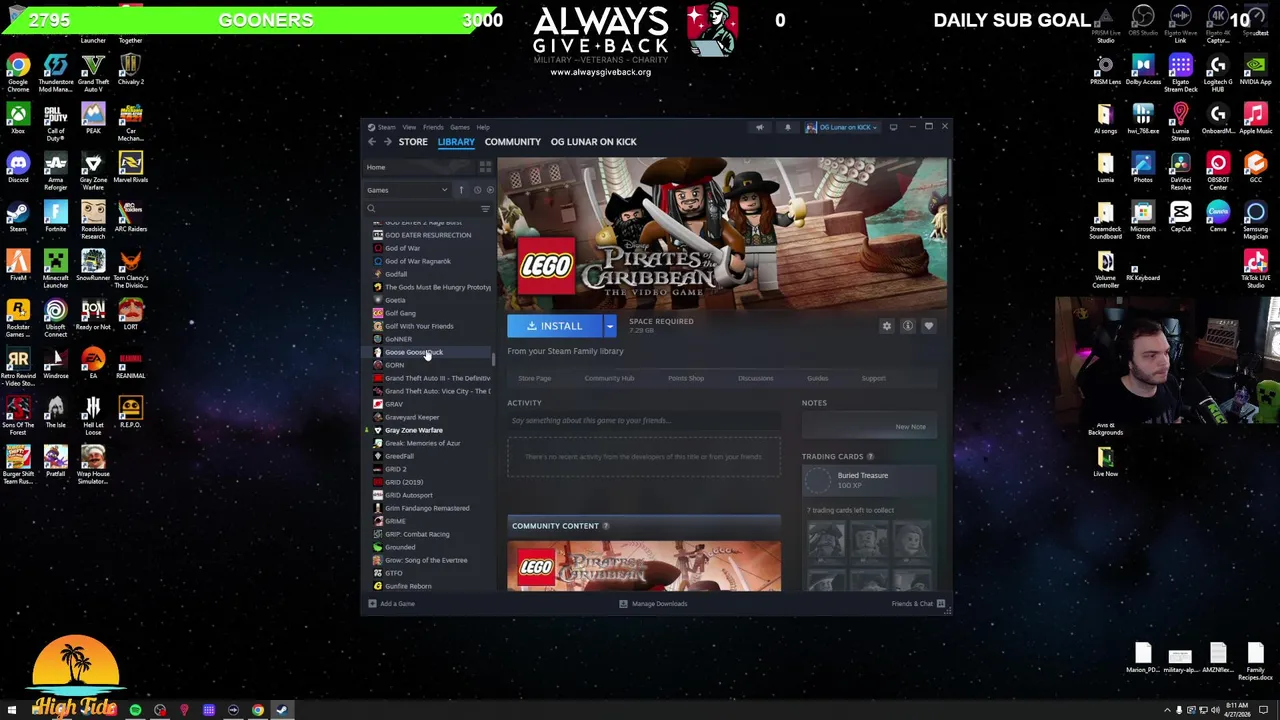Open the Games category dropdown in library
The width and height of the screenshot is (1280, 720).
coord(408,190)
